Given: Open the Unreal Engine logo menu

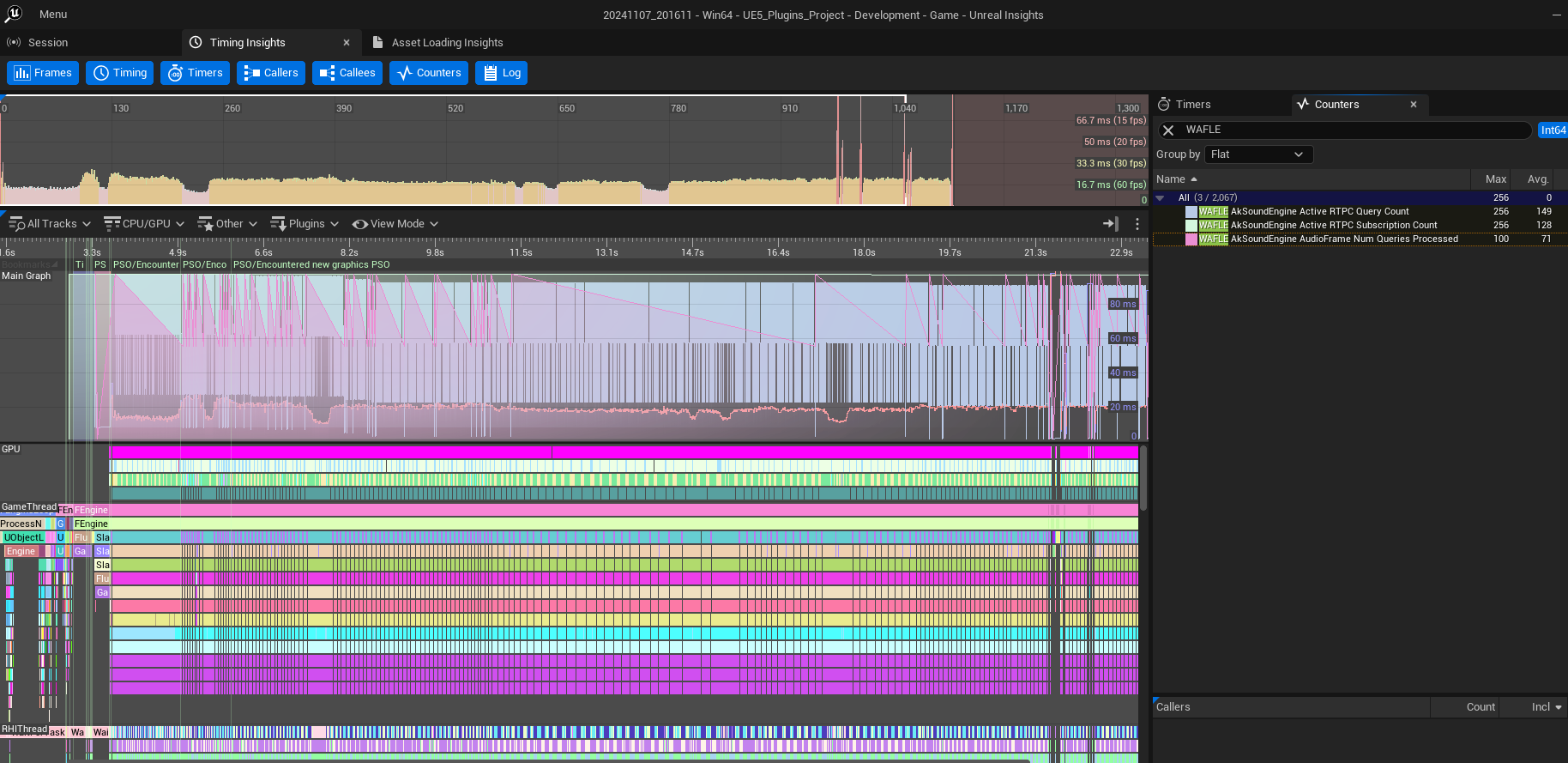Looking at the screenshot, I should pyautogui.click(x=14, y=14).
